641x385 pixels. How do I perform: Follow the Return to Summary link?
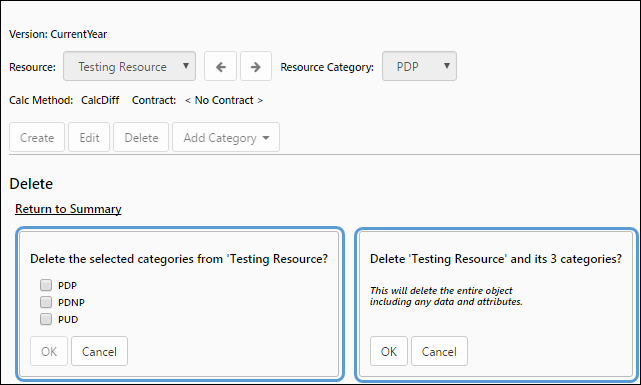pyautogui.click(x=68, y=209)
